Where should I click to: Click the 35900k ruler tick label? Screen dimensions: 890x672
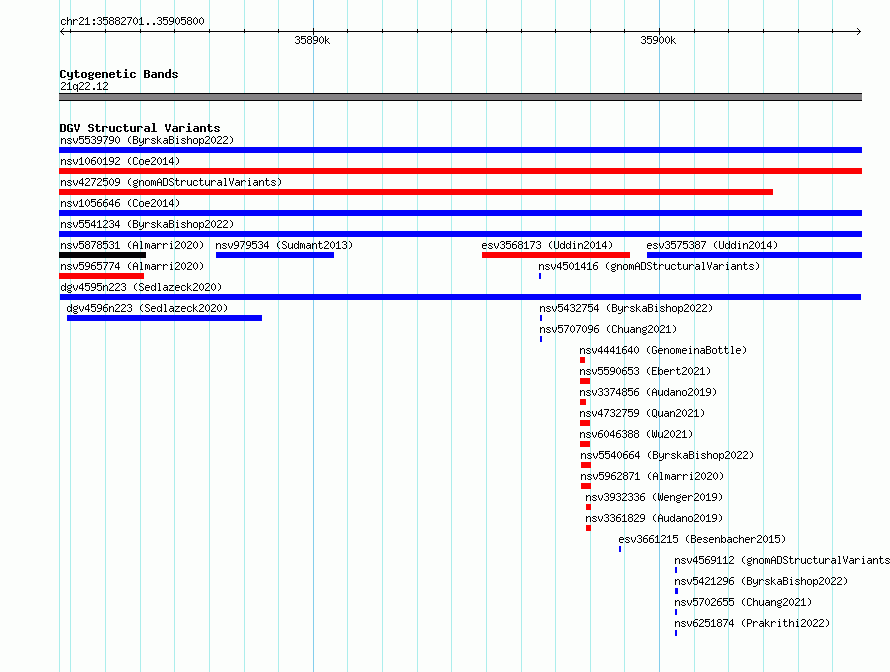(658, 40)
